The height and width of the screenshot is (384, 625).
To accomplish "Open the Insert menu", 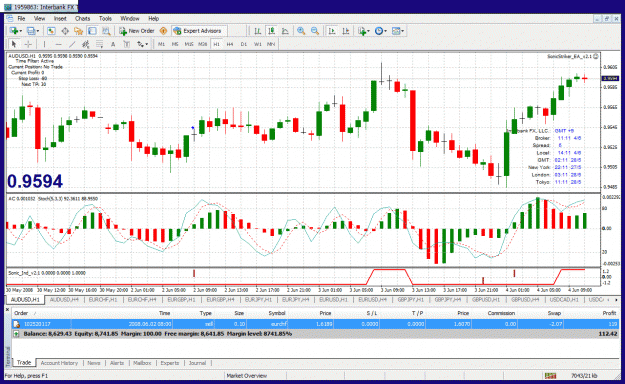I will 60,18.
